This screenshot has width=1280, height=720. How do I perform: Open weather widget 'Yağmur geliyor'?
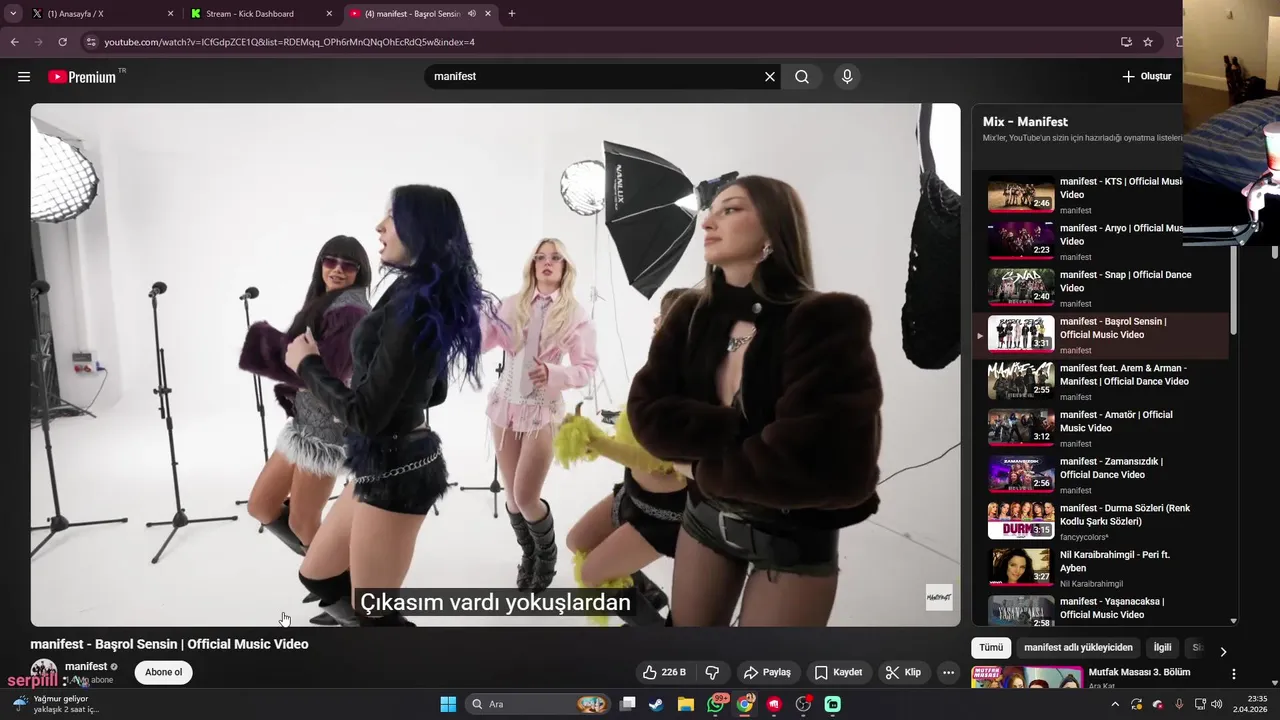click(x=55, y=704)
